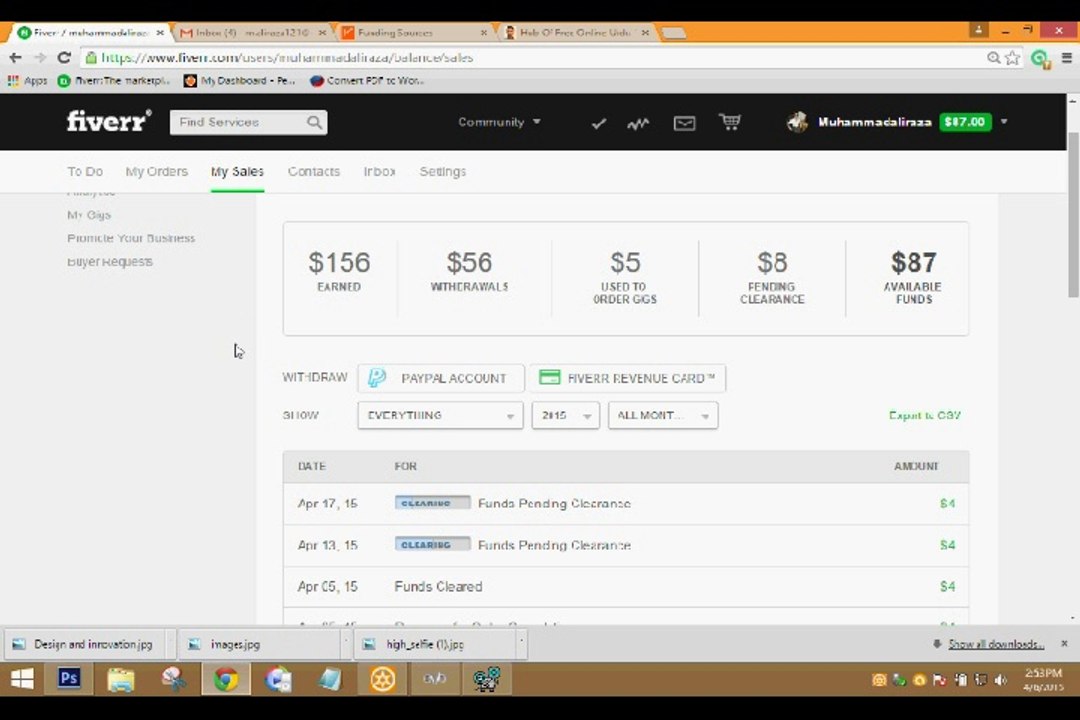Click in the Find Services search field
This screenshot has height=720, width=1080.
point(238,122)
